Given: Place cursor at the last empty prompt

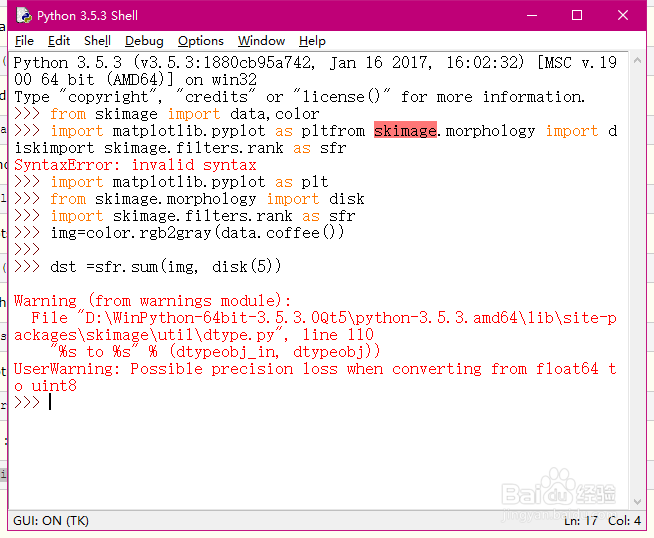Looking at the screenshot, I should [x=50, y=402].
